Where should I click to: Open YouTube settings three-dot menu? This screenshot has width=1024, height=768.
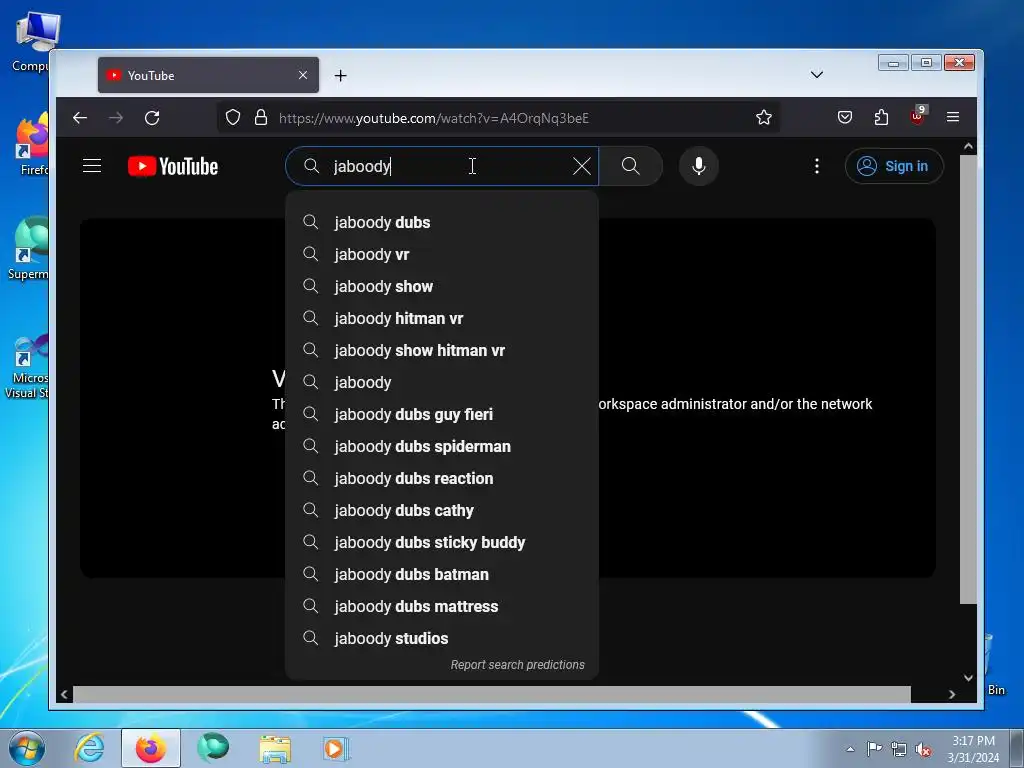[816, 166]
